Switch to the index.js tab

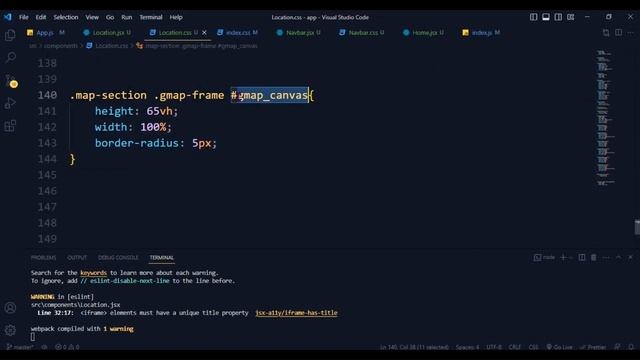click(x=481, y=33)
